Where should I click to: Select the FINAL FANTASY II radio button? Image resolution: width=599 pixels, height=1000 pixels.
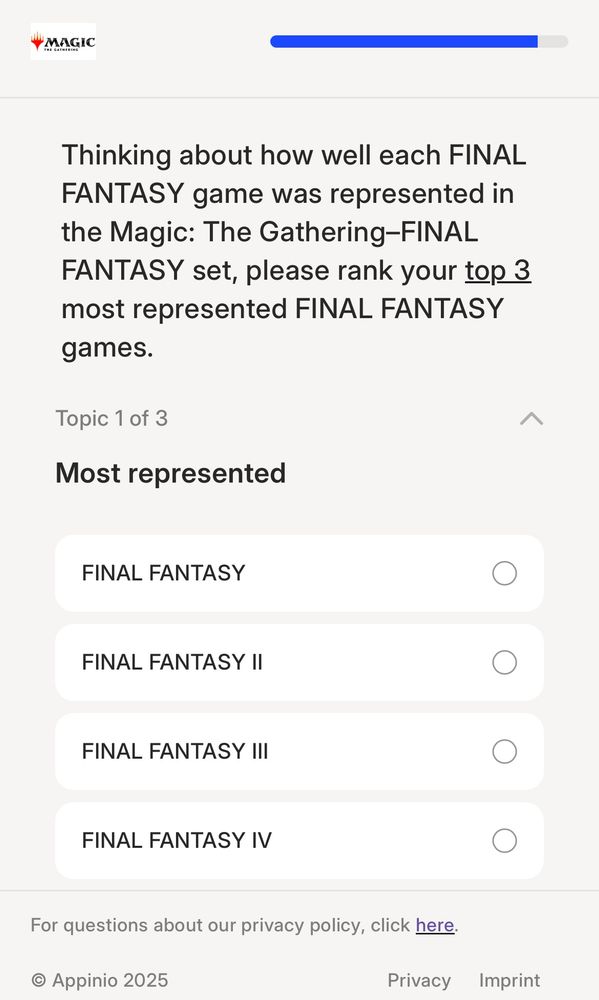coord(505,662)
